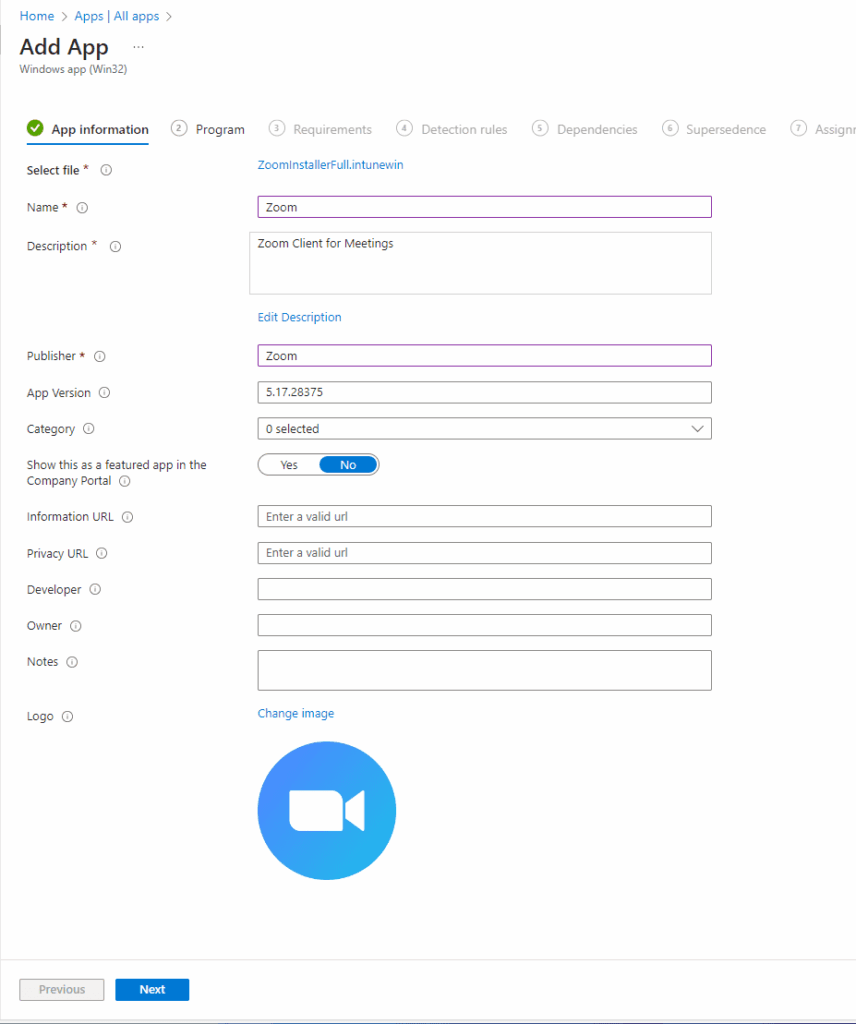Click the info icon next to Notes

70,662
